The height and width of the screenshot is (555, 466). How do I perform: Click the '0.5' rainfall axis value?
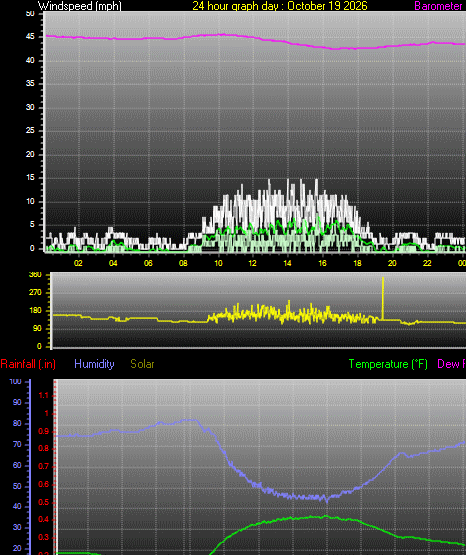[43, 502]
